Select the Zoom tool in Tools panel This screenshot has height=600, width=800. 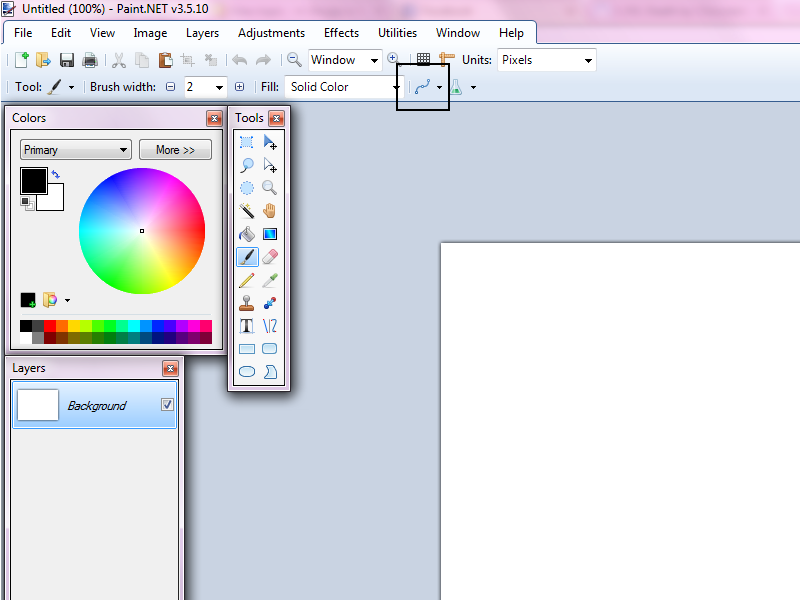[270, 188]
